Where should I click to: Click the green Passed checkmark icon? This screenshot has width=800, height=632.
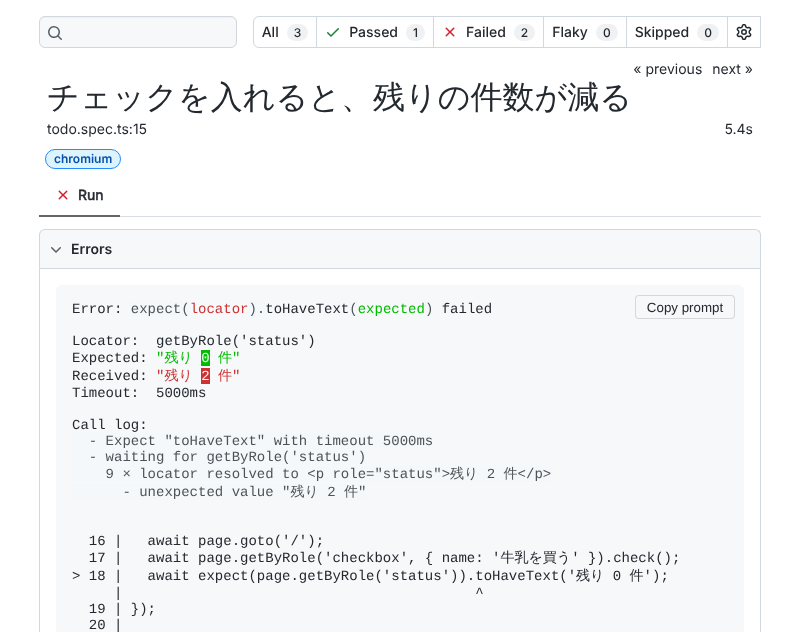coord(333,33)
